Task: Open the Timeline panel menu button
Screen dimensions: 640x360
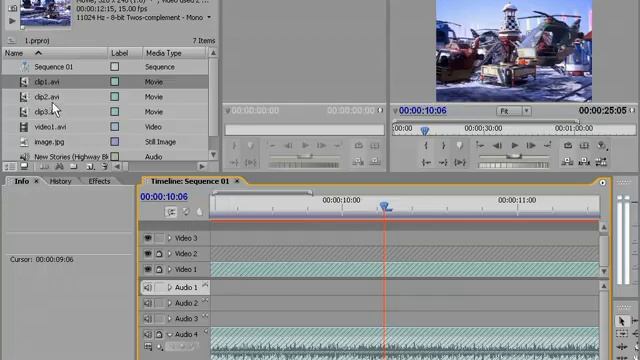Action: pyautogui.click(x=602, y=182)
